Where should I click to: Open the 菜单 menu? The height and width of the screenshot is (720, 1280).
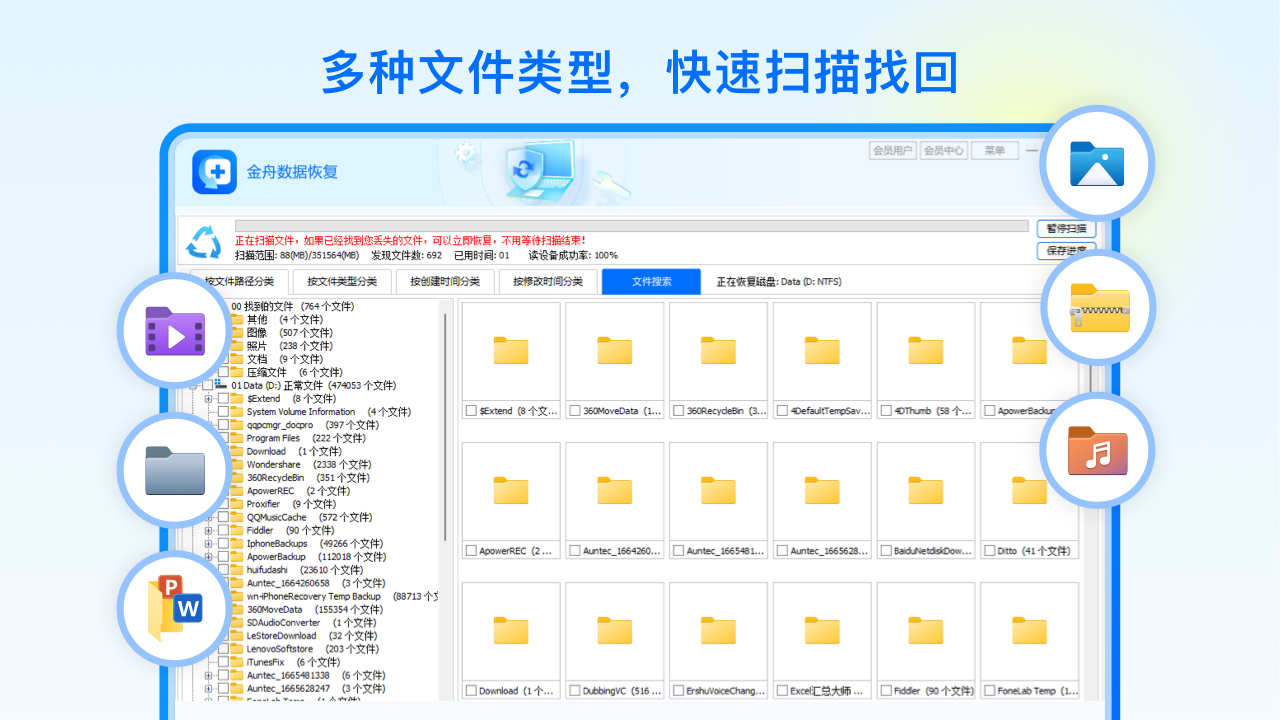point(994,150)
